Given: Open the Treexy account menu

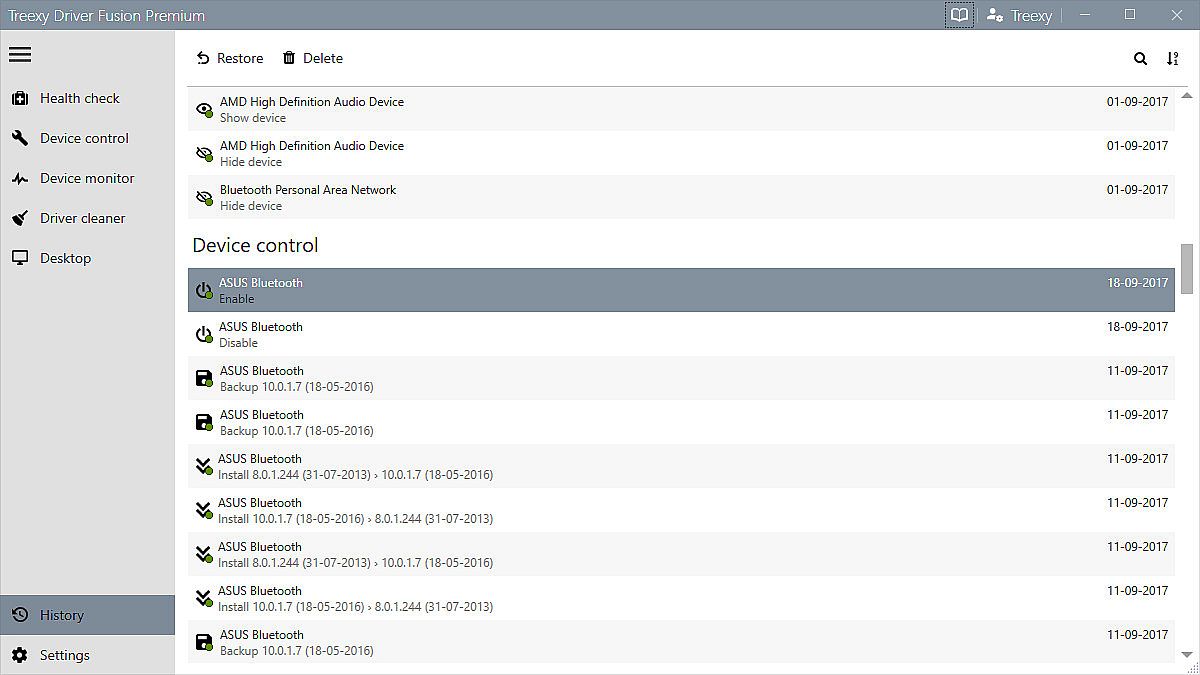Looking at the screenshot, I should [1019, 15].
